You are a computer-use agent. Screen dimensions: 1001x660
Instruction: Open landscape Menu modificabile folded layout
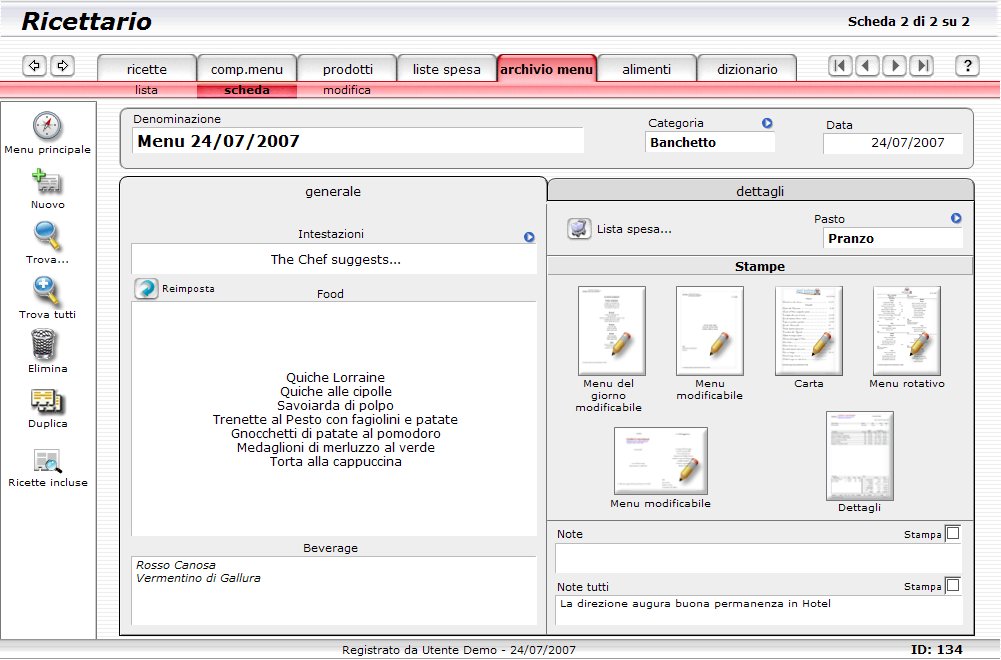[661, 461]
